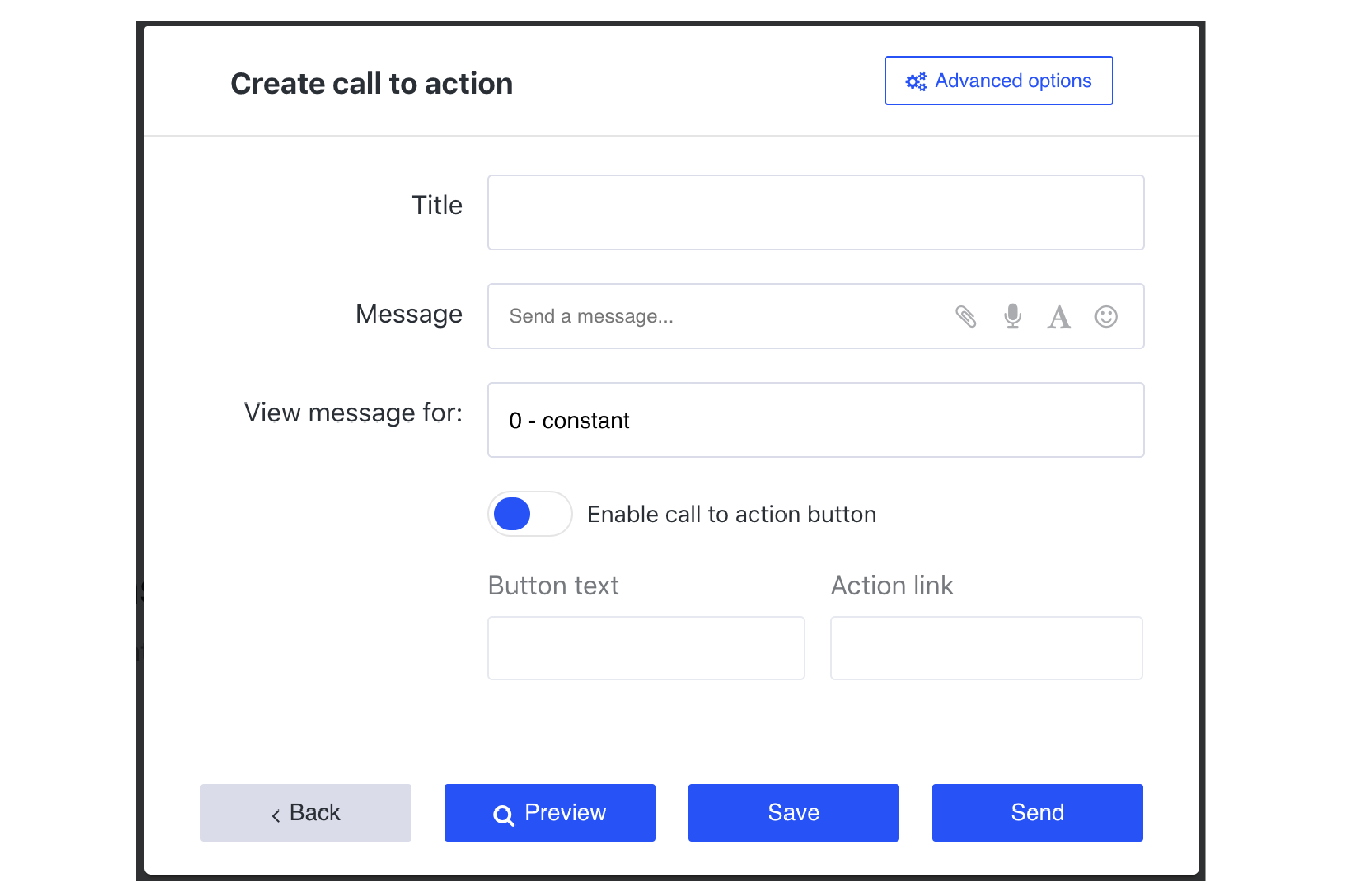
Task: Click the gears icon in Advanced options
Action: tap(915, 82)
